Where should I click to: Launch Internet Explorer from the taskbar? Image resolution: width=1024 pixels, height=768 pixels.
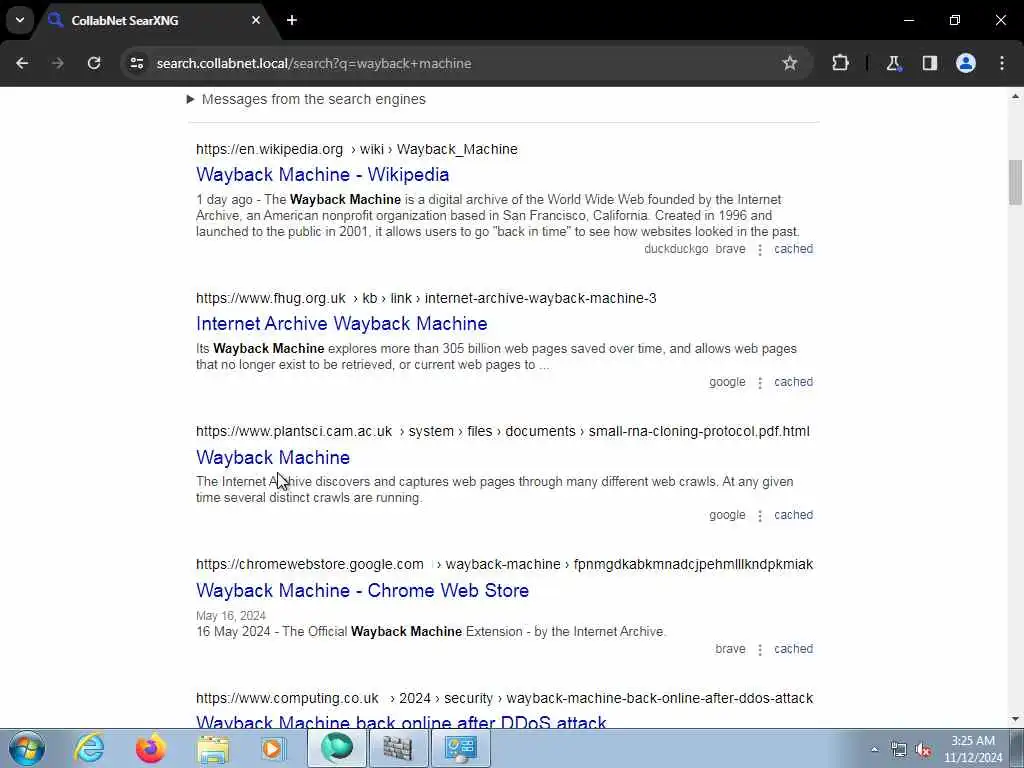89,748
